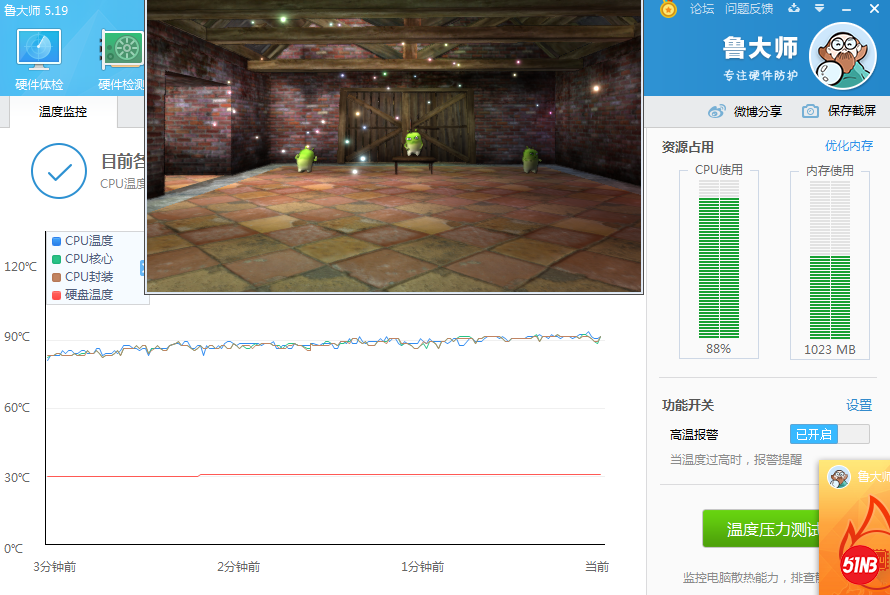Screen dimensions: 890x595
Task: Click the popup's small 鲁大师 avatar
Action: (x=839, y=476)
